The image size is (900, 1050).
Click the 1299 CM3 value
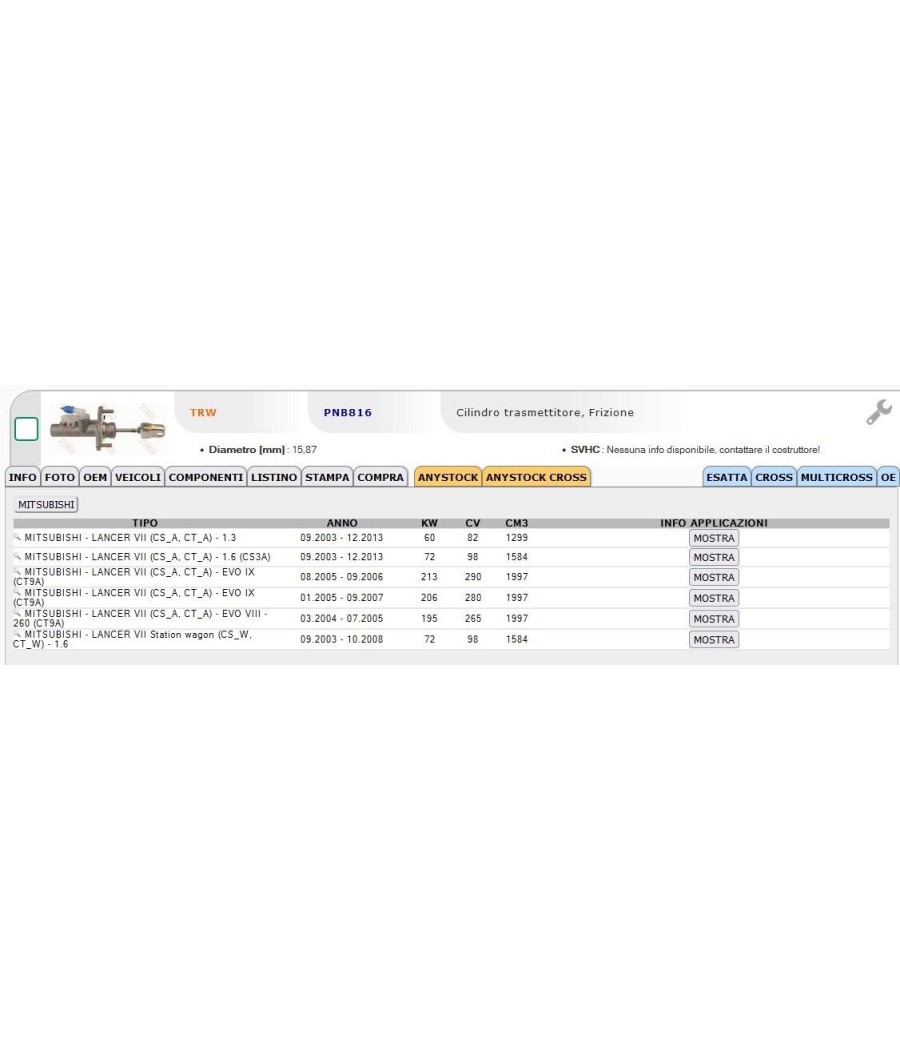(516, 538)
